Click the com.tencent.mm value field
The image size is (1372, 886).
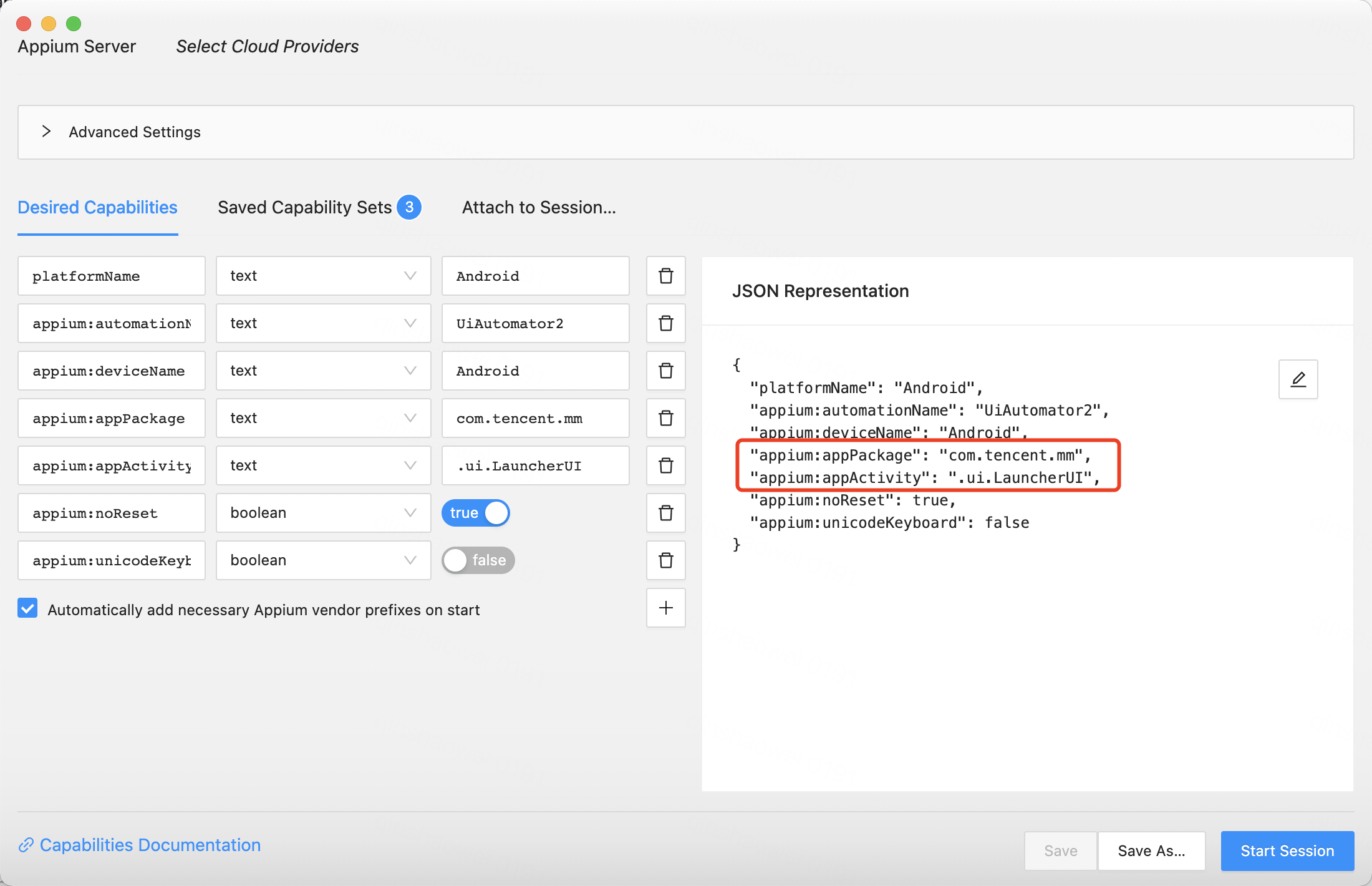tap(535, 418)
